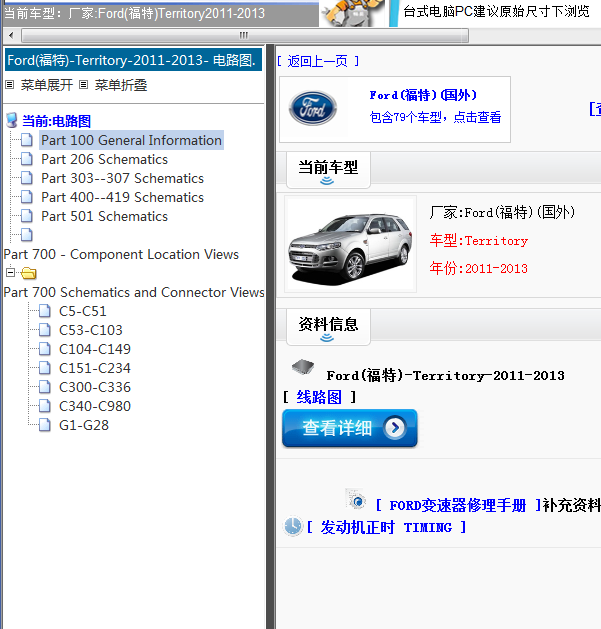601x629 pixels.
Task: Click the page icon beside C104-C149
Action: click(45, 349)
